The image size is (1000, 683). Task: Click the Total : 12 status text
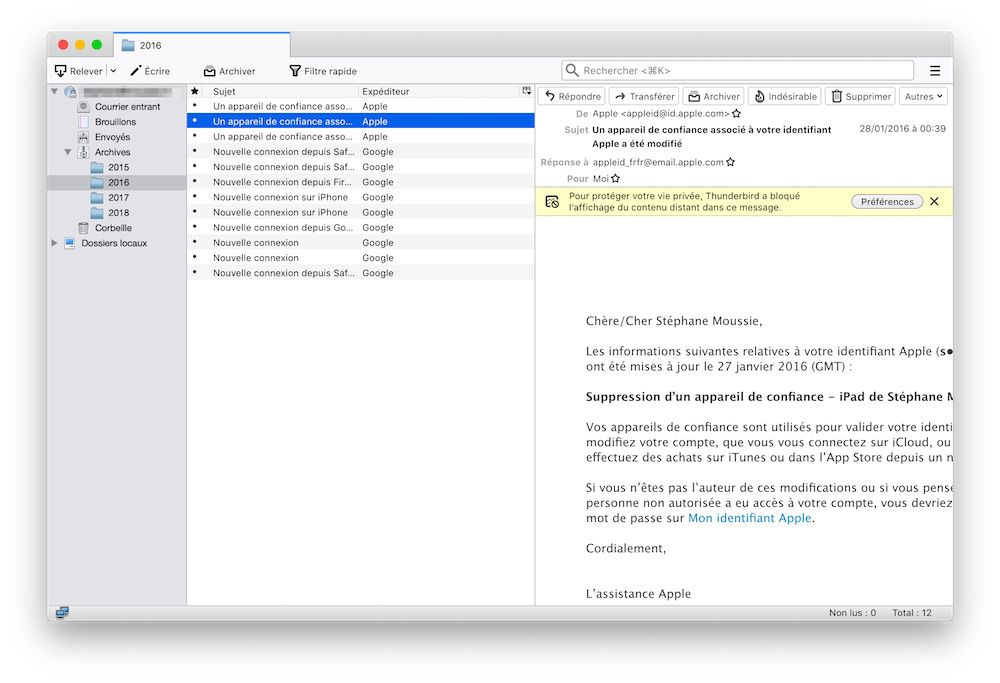tap(911, 613)
